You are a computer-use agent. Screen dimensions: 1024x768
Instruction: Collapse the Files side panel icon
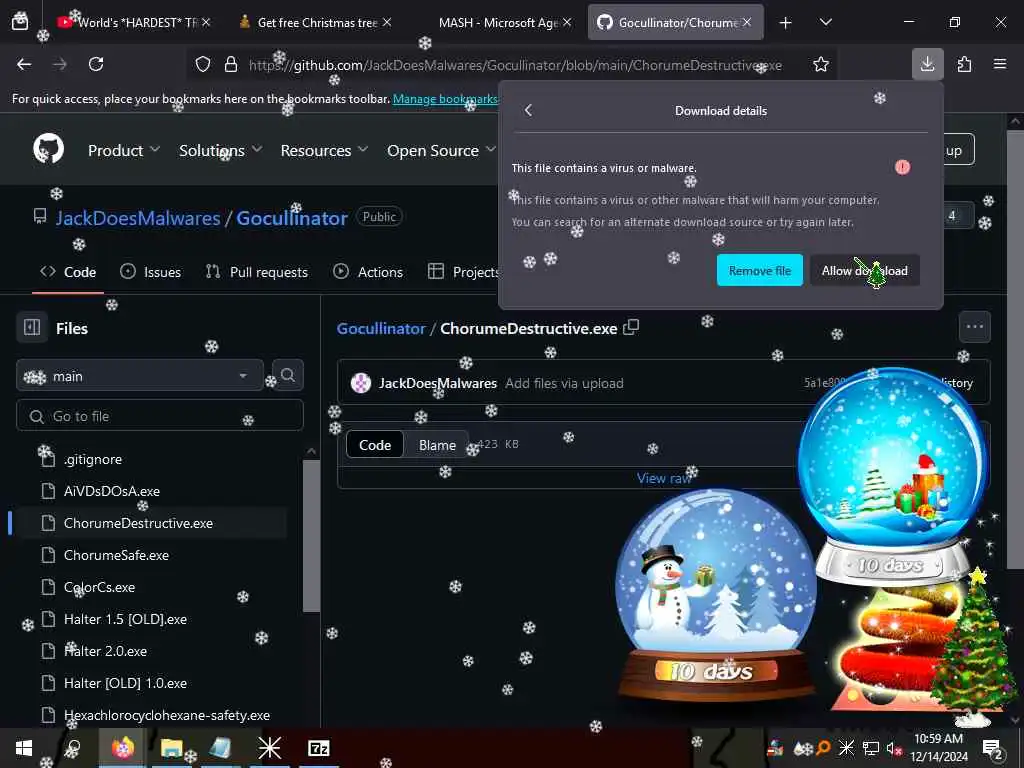click(x=32, y=327)
